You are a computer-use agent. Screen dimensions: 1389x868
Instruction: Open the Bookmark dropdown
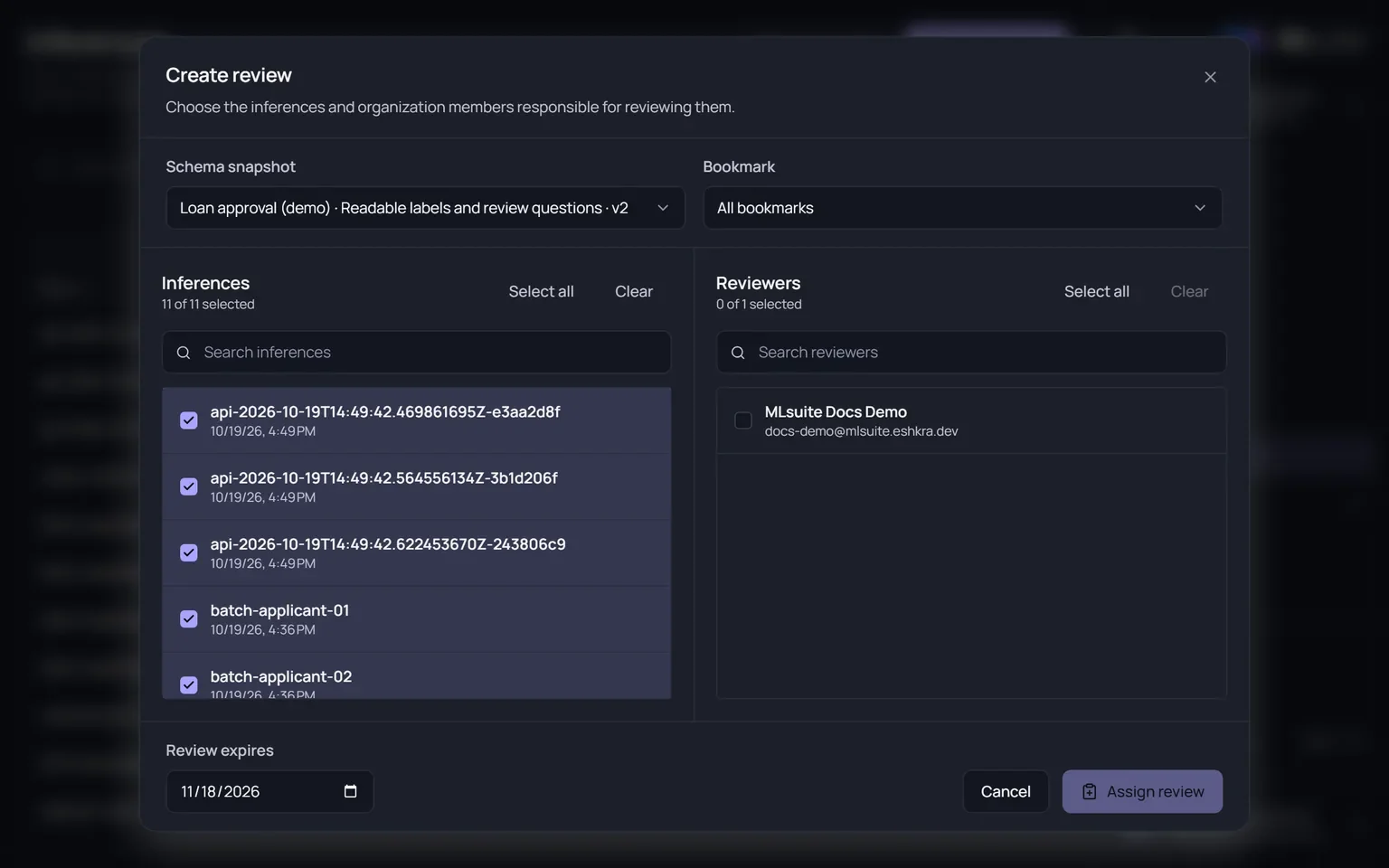click(x=962, y=208)
